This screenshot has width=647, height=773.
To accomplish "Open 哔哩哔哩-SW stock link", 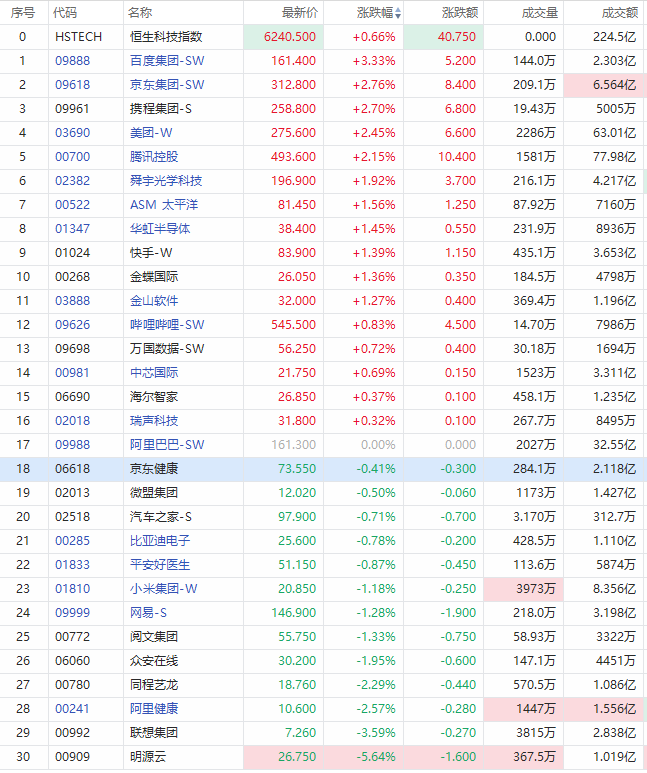I will coord(167,325).
